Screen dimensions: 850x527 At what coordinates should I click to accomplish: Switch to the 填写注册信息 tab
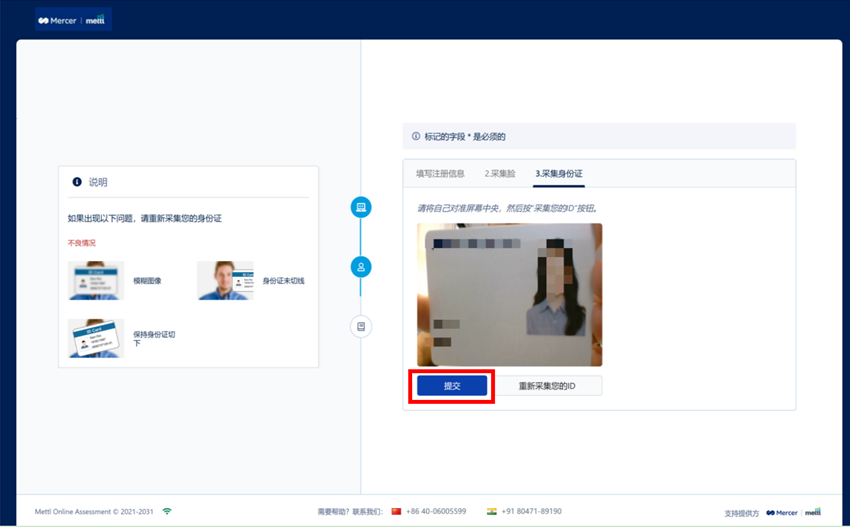(x=440, y=174)
